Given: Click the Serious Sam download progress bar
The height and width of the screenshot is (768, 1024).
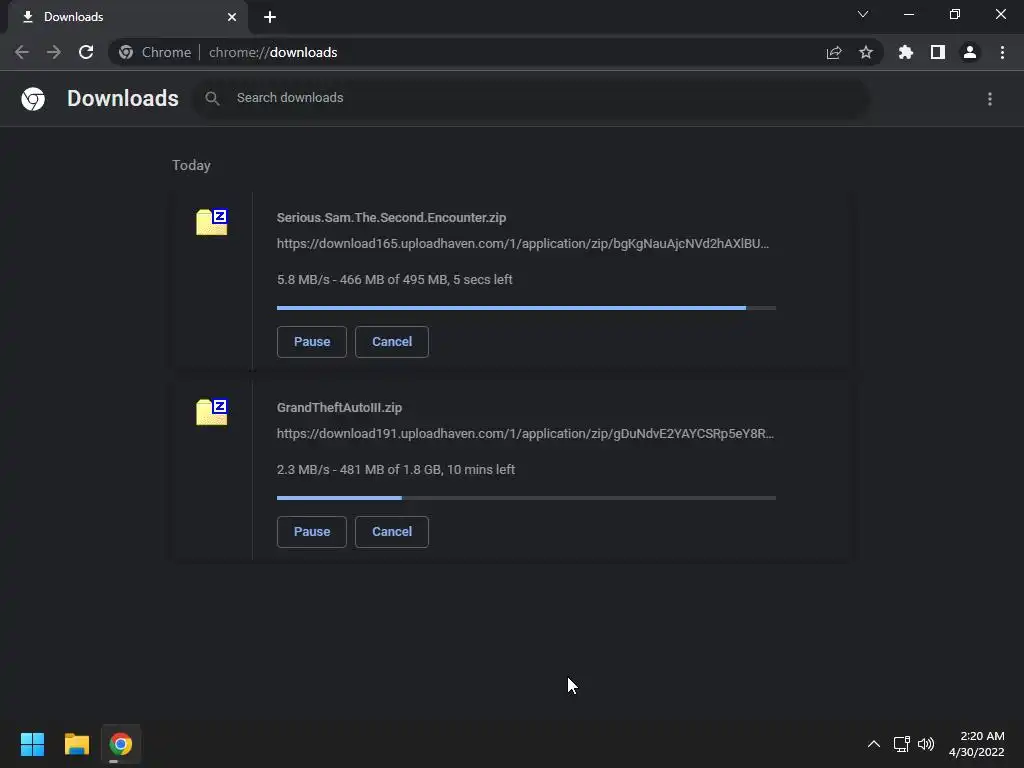Looking at the screenshot, I should click(526, 308).
